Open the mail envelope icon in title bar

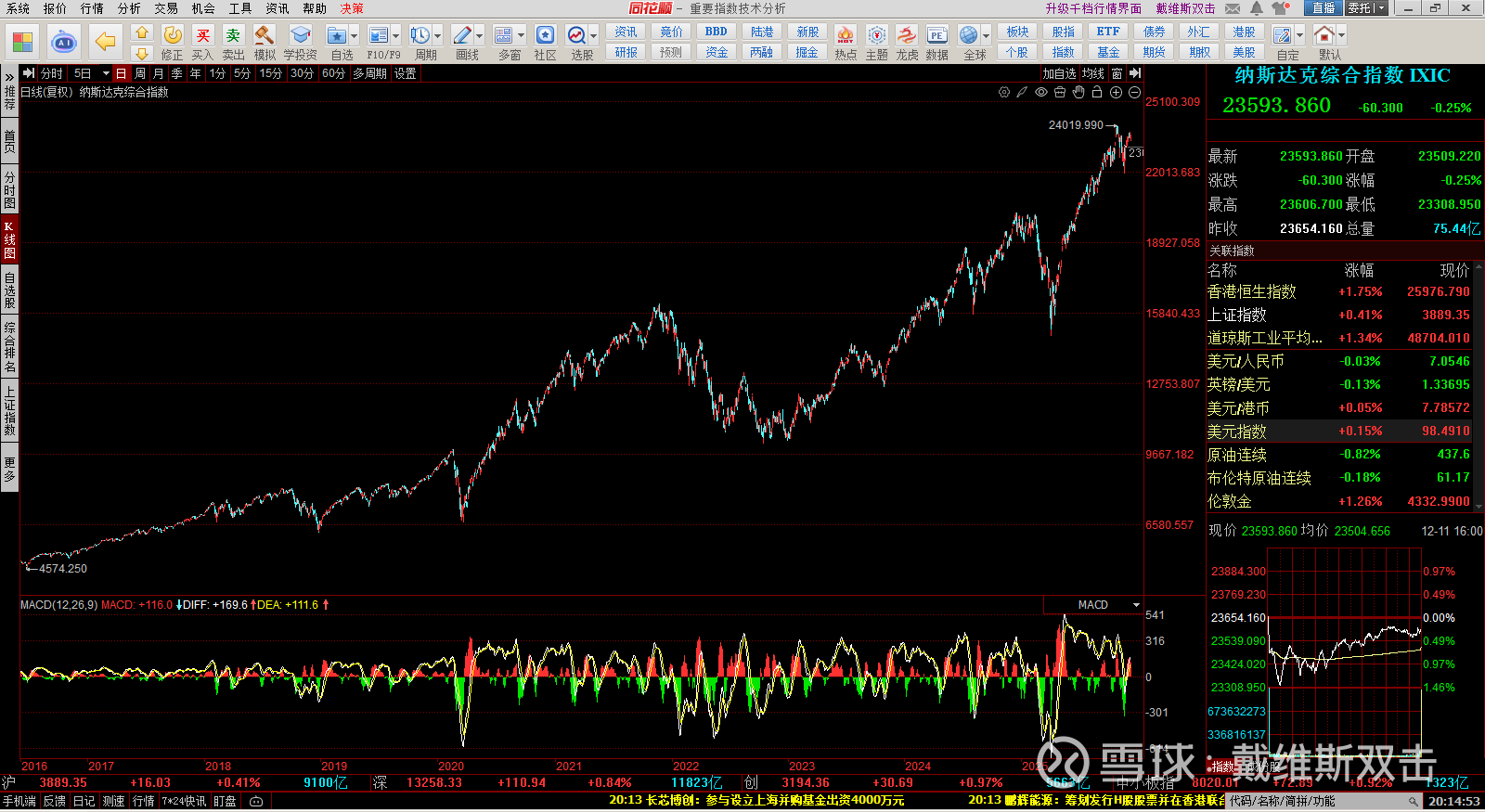(1233, 8)
